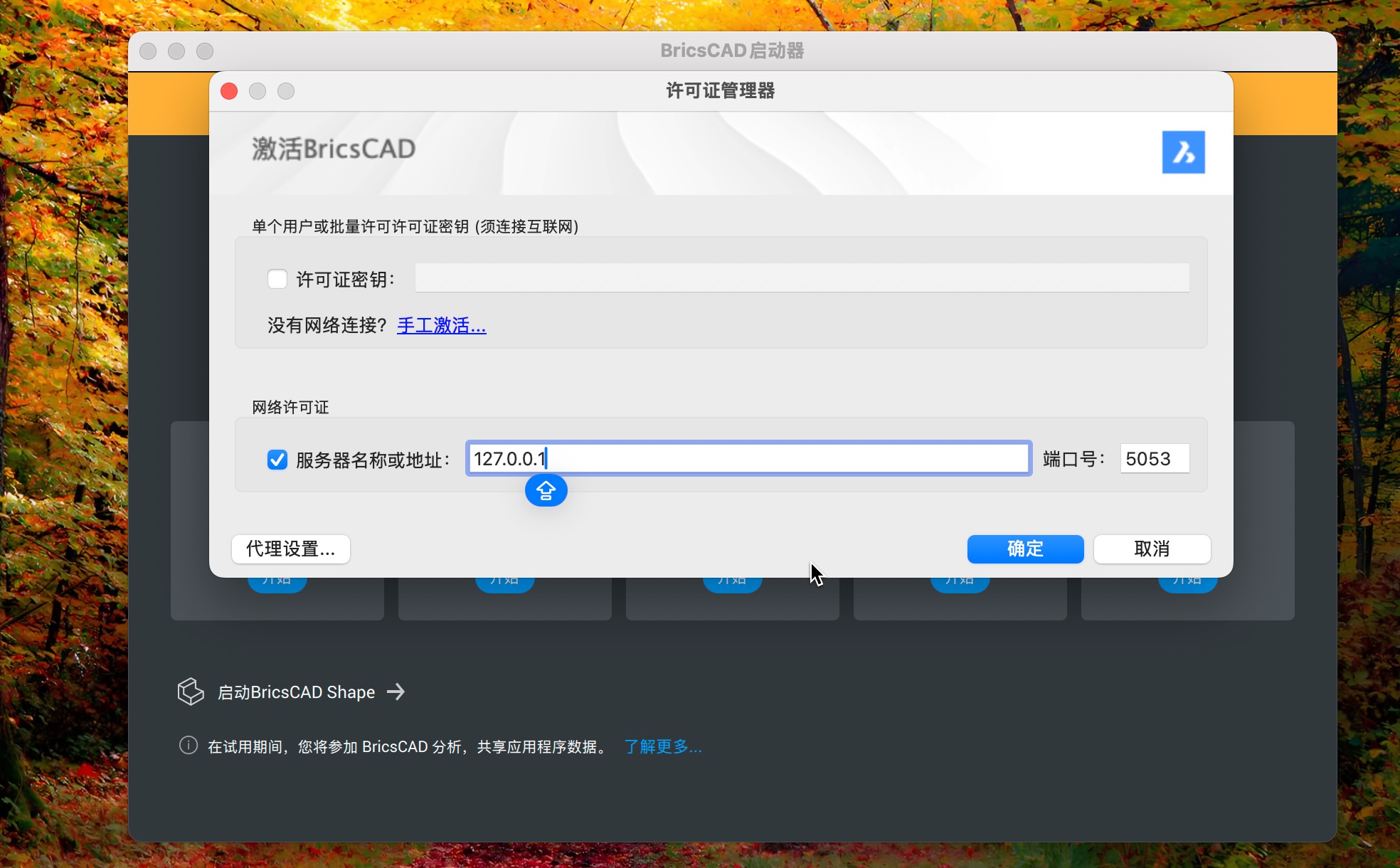Click the arrow next to 启动BricsCAD Shape
Image resolution: width=1400 pixels, height=868 pixels.
point(396,692)
